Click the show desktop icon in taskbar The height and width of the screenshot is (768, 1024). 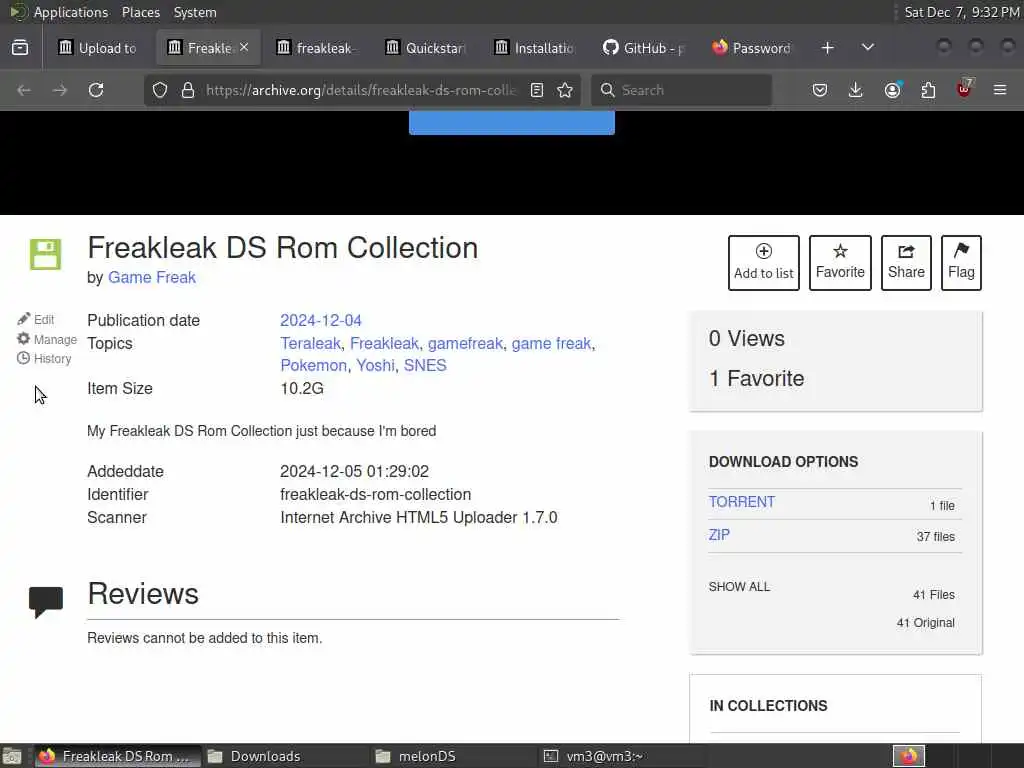12,756
